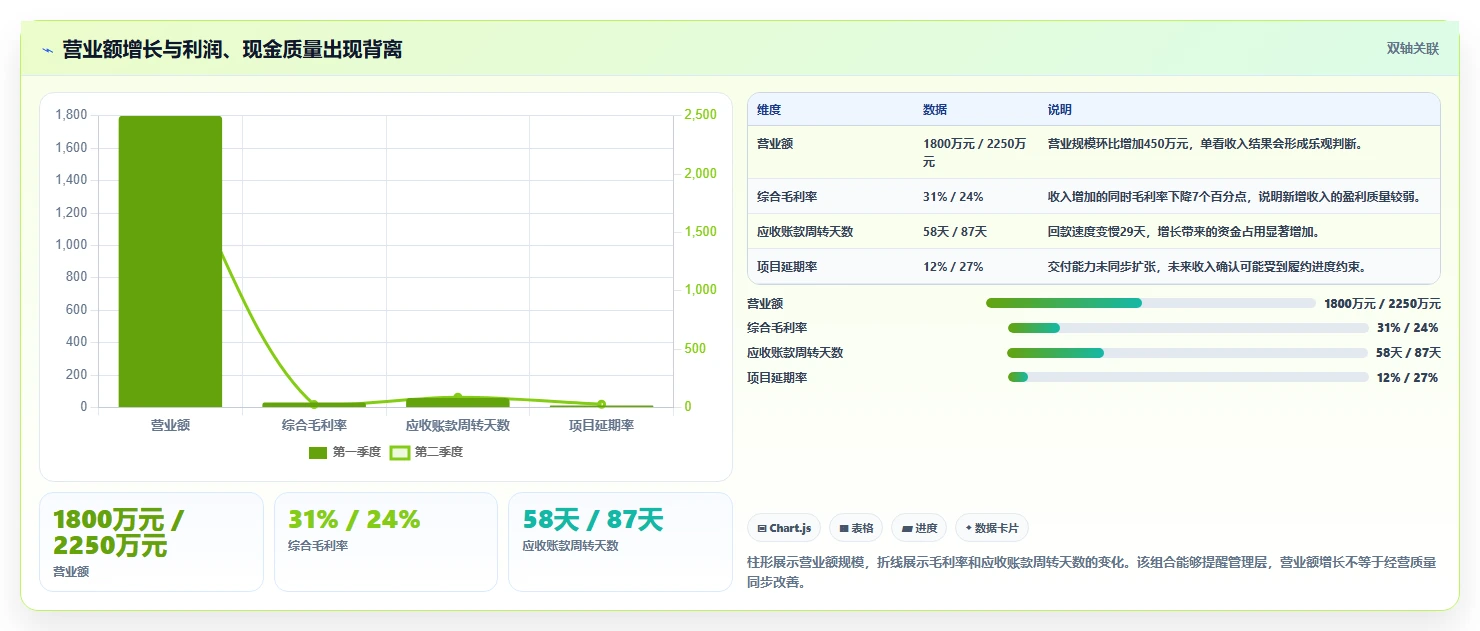The height and width of the screenshot is (631, 1480).
Task: Click 营业额 in the table's first row
Action: 775,144
